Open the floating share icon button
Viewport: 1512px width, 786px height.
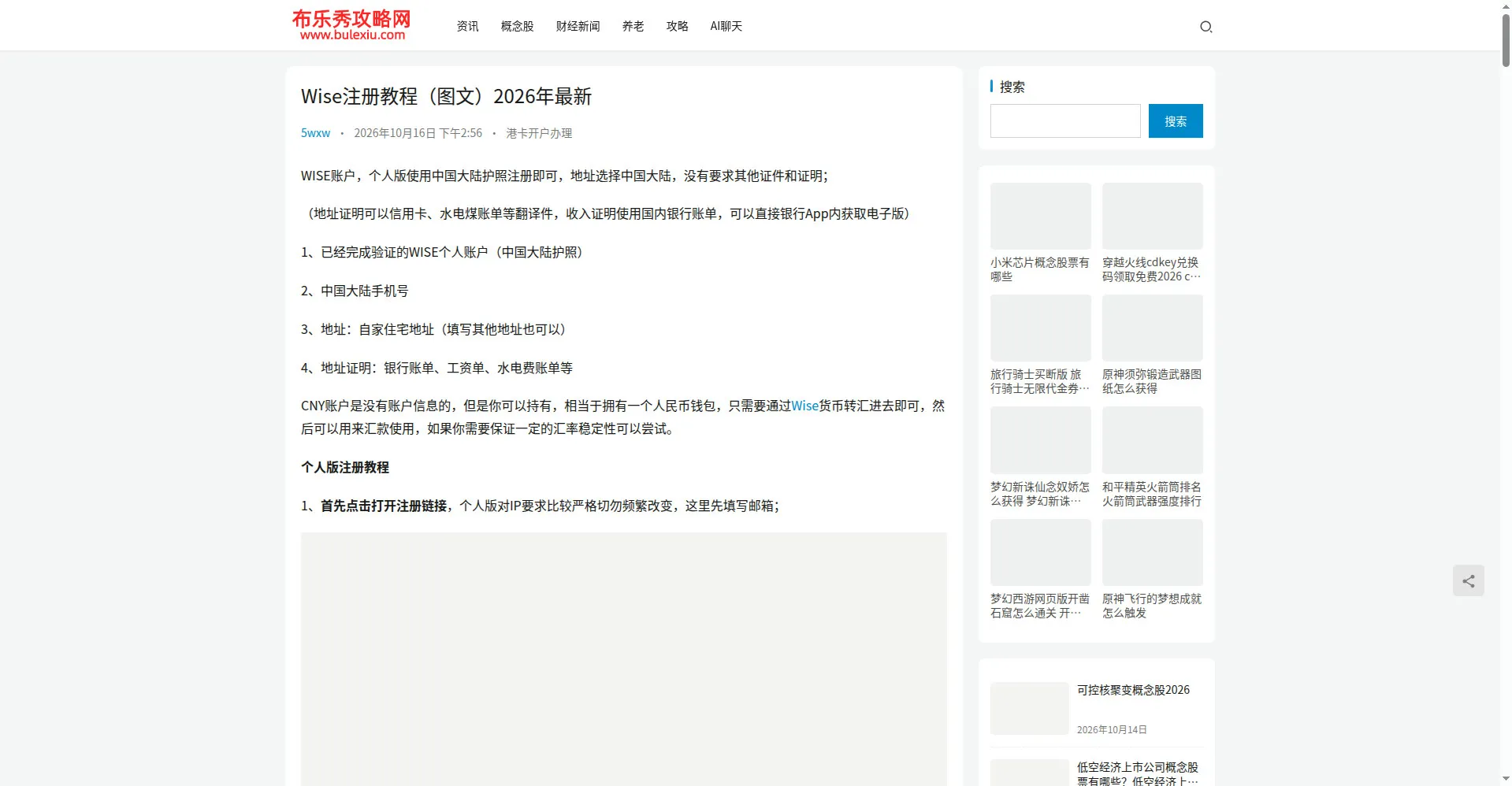tap(1468, 580)
